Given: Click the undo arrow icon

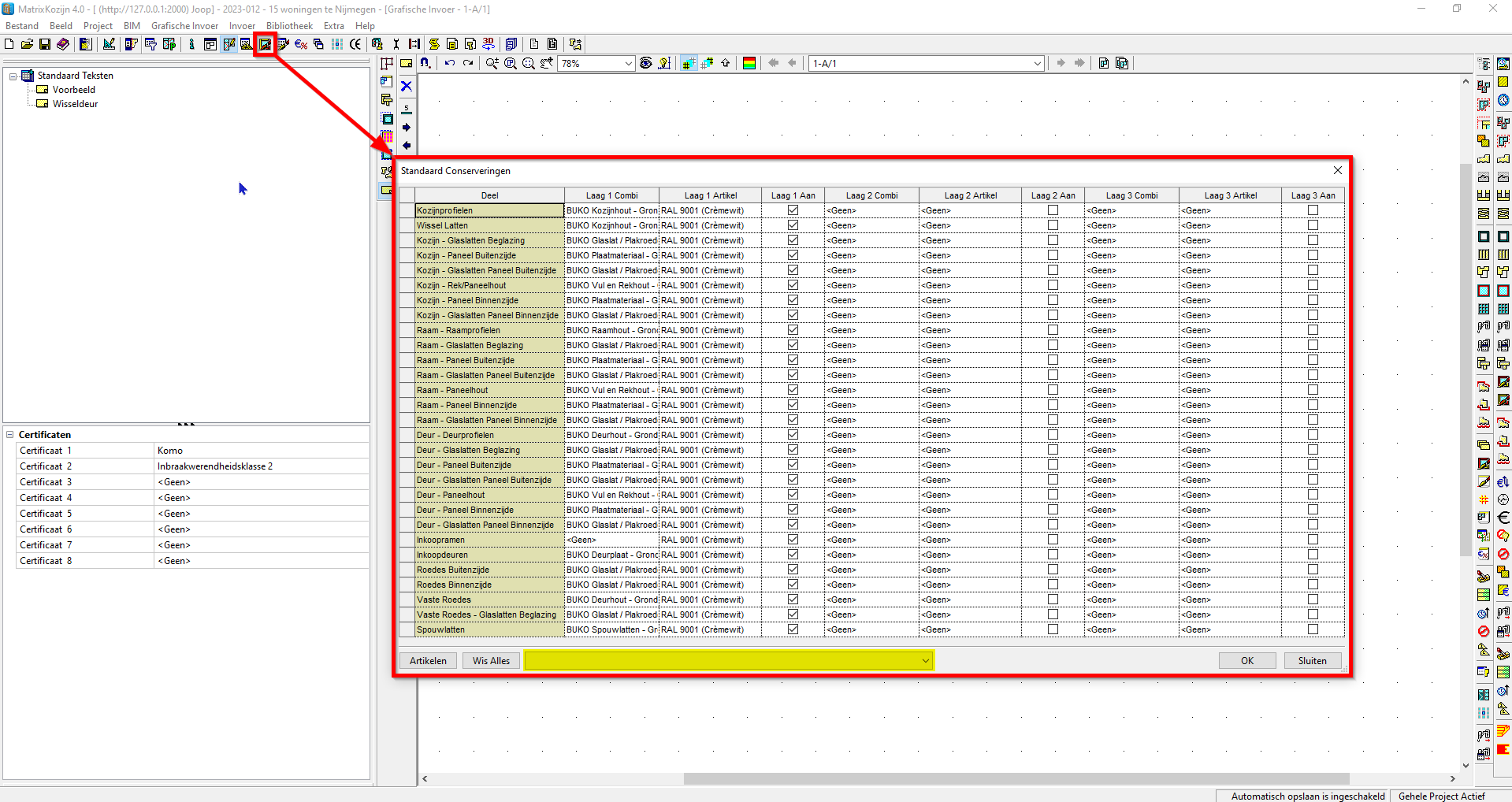Looking at the screenshot, I should click(x=449, y=63).
